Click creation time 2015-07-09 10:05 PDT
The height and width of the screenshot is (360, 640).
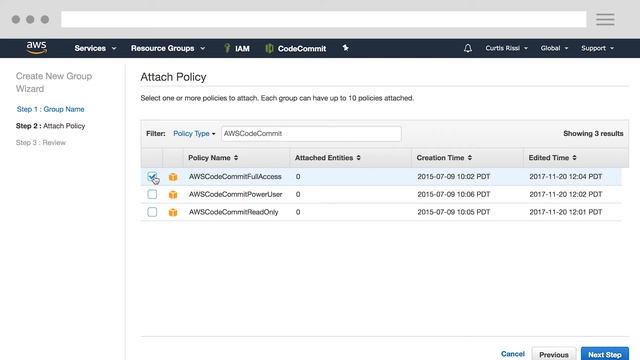click(x=453, y=212)
